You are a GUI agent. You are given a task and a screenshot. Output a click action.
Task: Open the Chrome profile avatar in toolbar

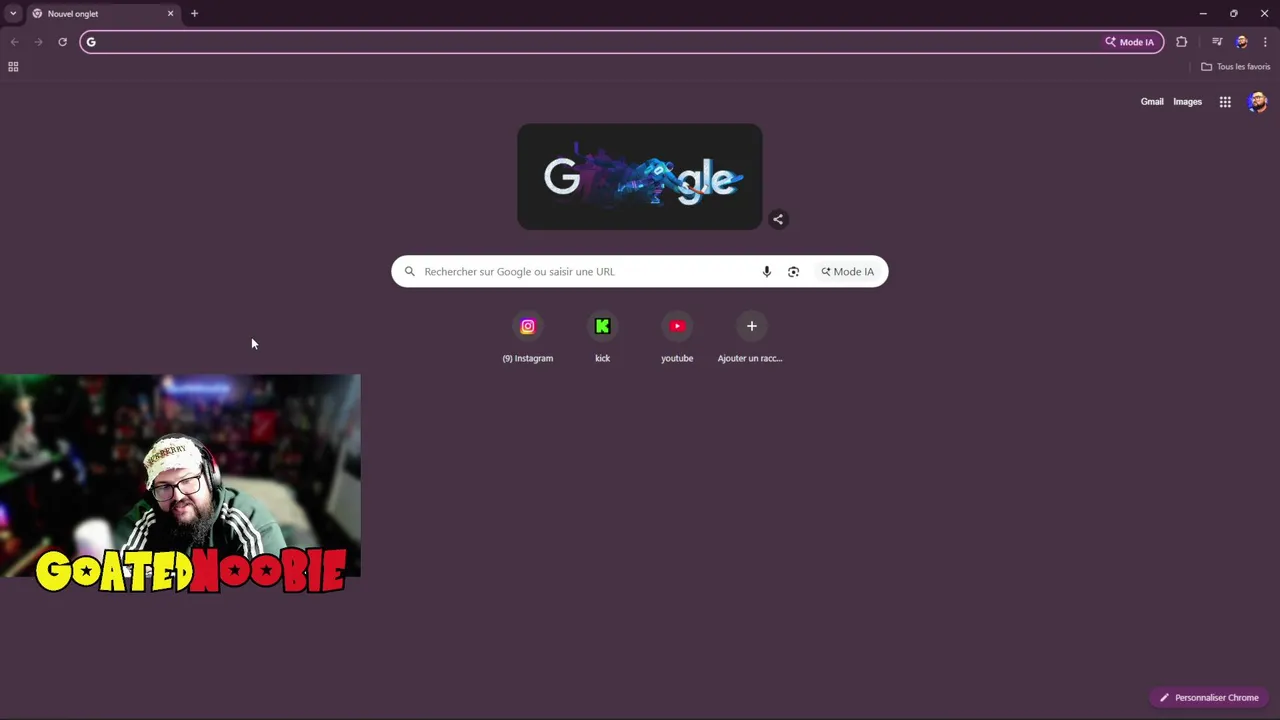click(x=1241, y=42)
